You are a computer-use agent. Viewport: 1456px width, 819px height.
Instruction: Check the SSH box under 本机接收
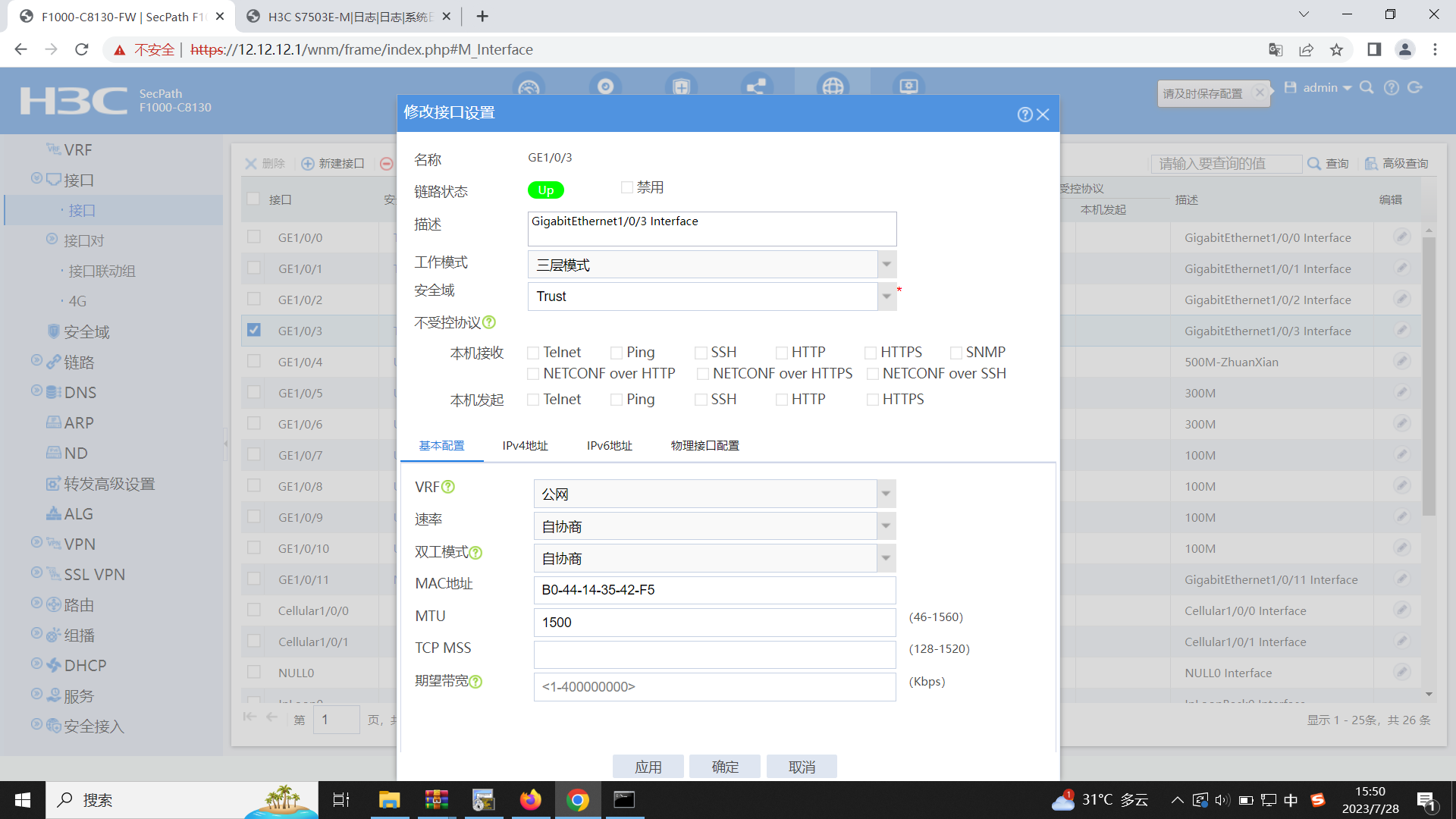[x=701, y=353]
